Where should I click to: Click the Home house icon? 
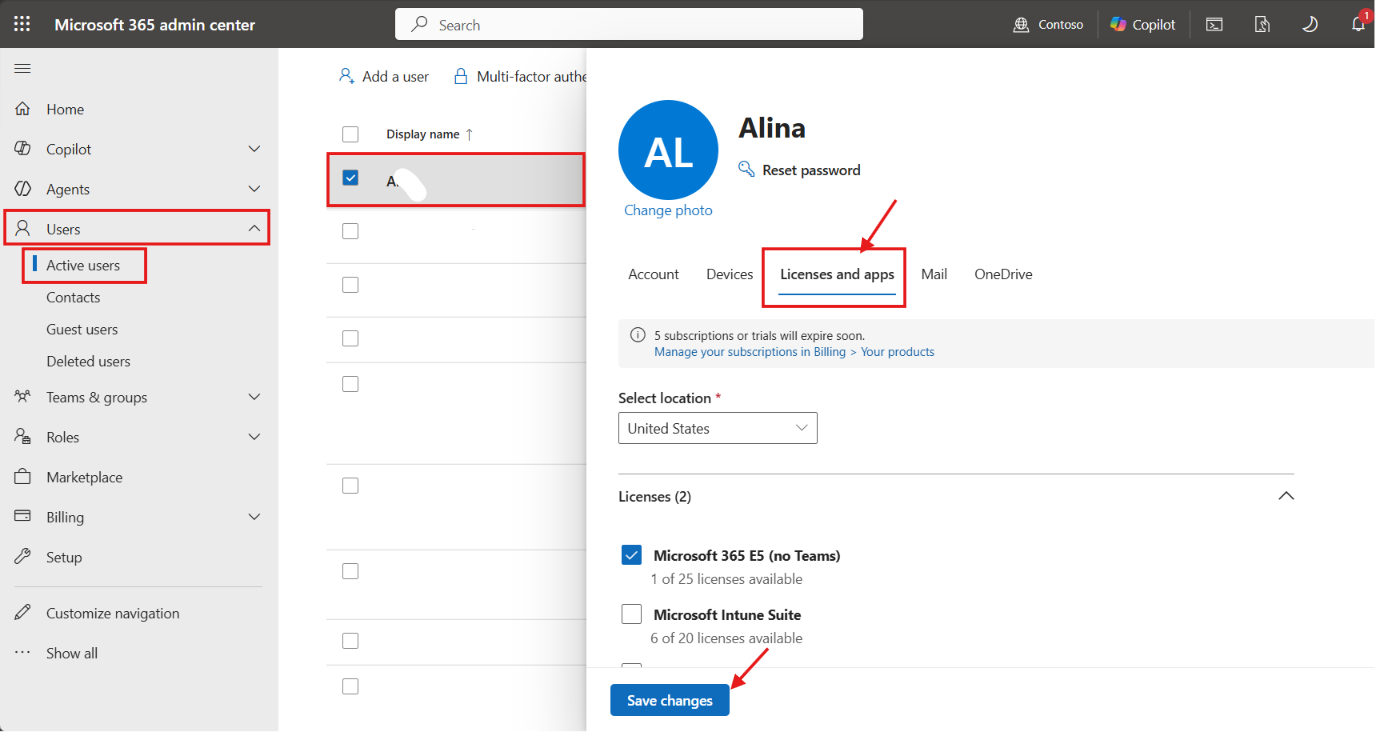click(23, 109)
